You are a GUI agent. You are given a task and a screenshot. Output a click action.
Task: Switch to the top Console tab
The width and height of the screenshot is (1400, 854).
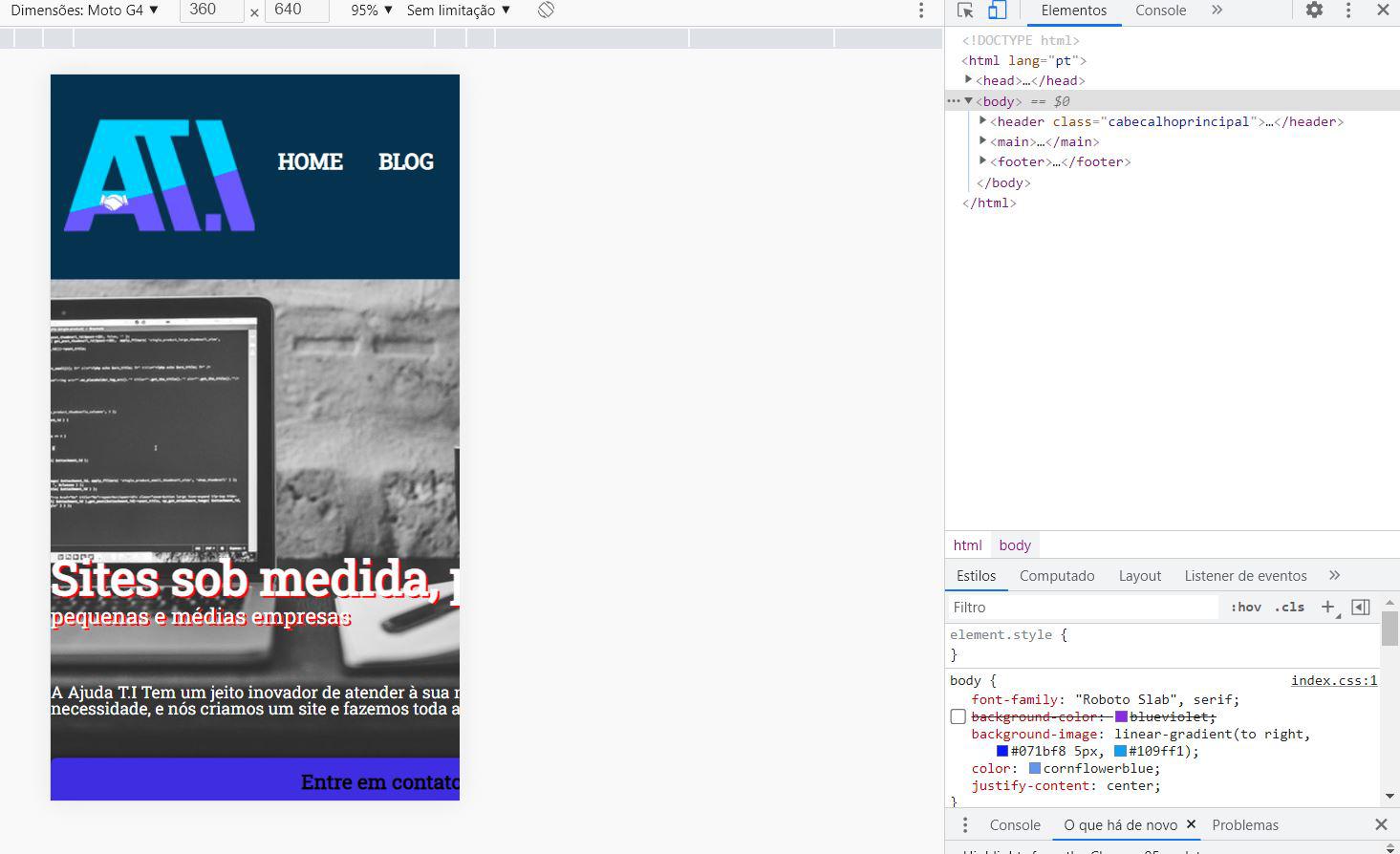pos(1161,11)
